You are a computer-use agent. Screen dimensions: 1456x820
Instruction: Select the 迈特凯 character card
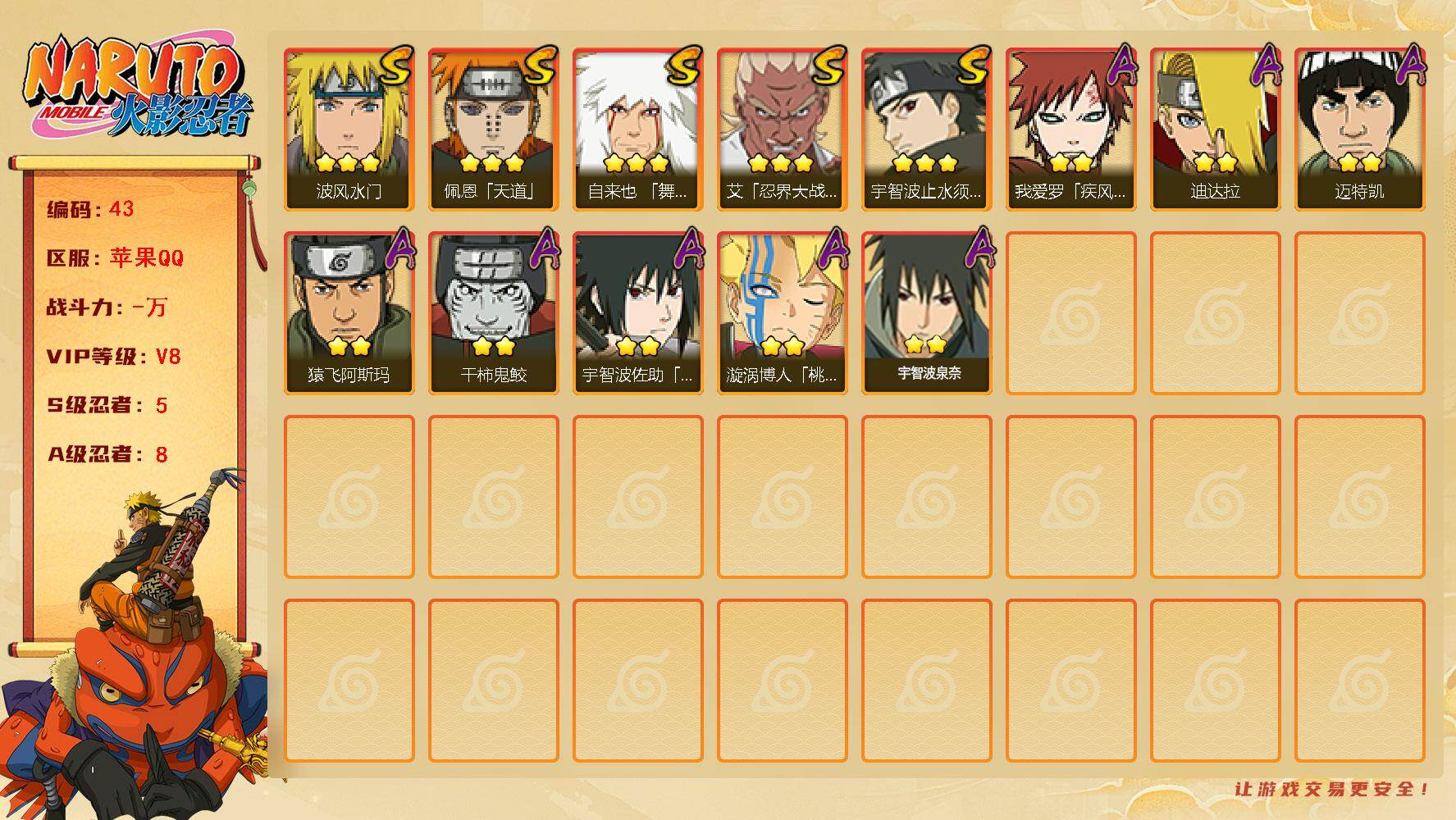[1359, 130]
